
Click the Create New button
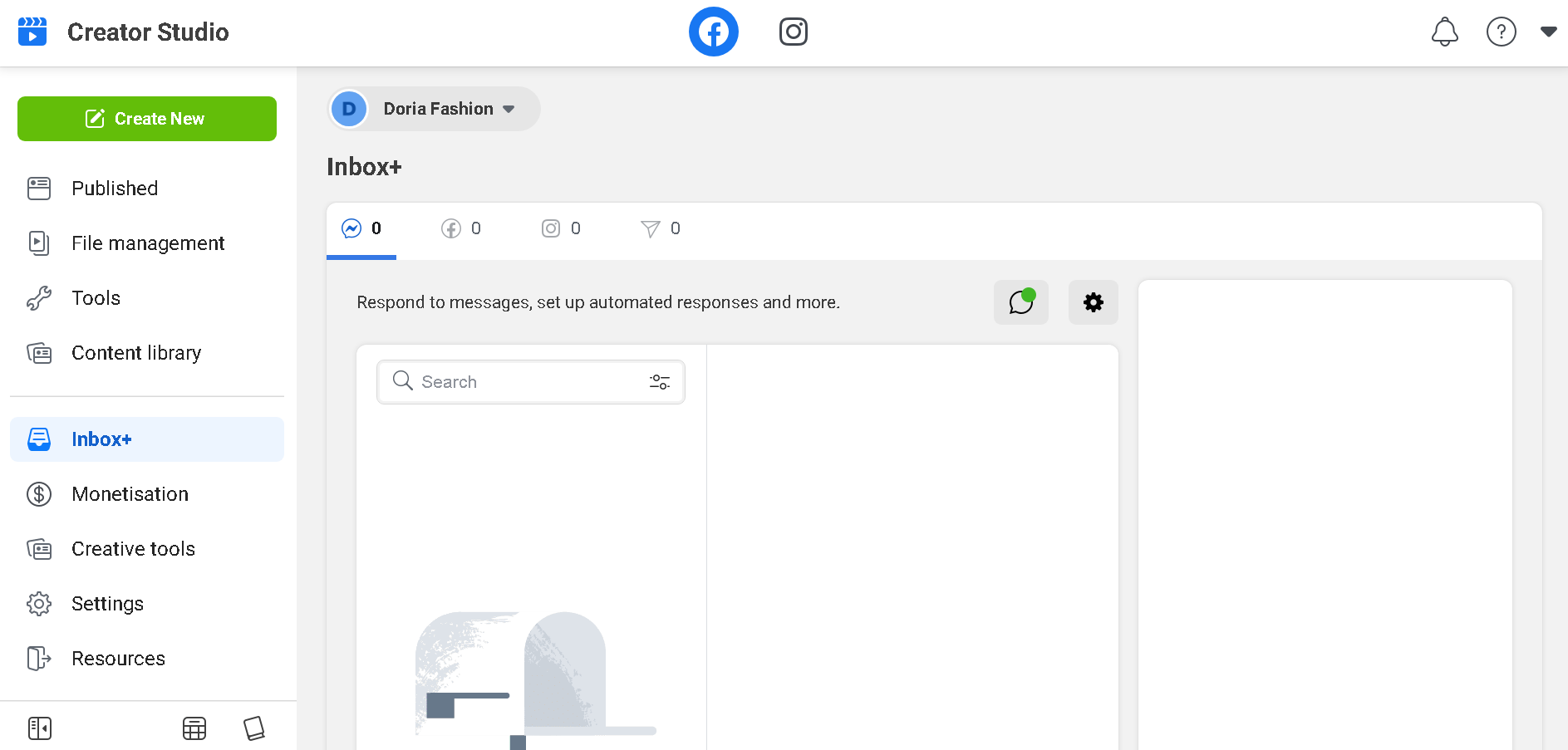147,119
